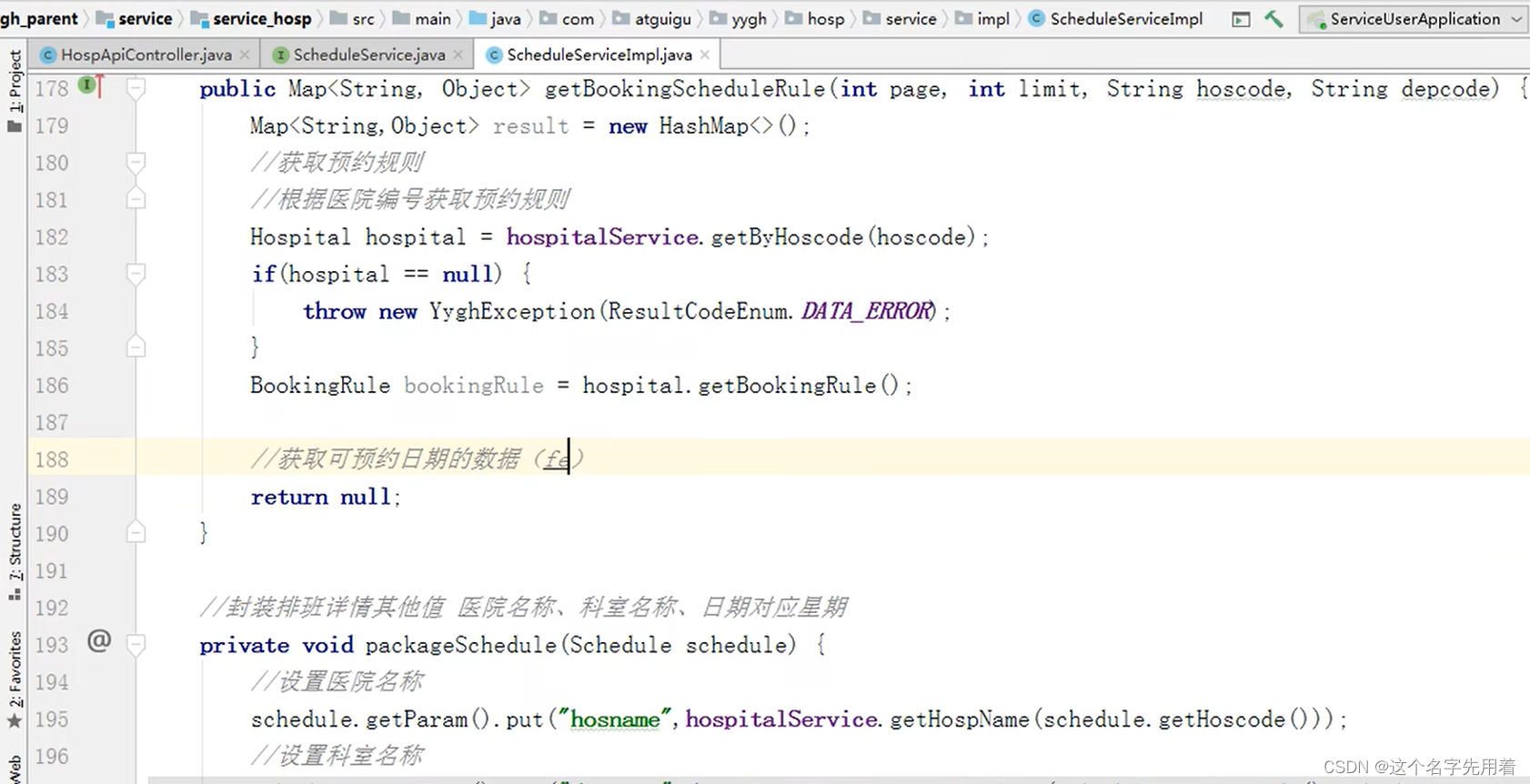1530x784 pixels.
Task: Click 'result' variable on line 179
Action: (530, 126)
